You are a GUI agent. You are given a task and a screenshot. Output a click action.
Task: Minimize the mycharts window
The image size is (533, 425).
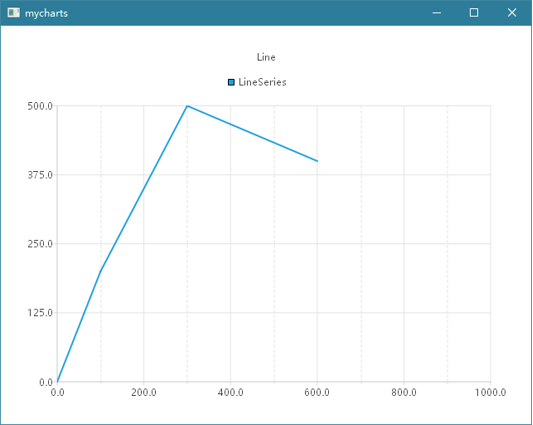tap(437, 13)
